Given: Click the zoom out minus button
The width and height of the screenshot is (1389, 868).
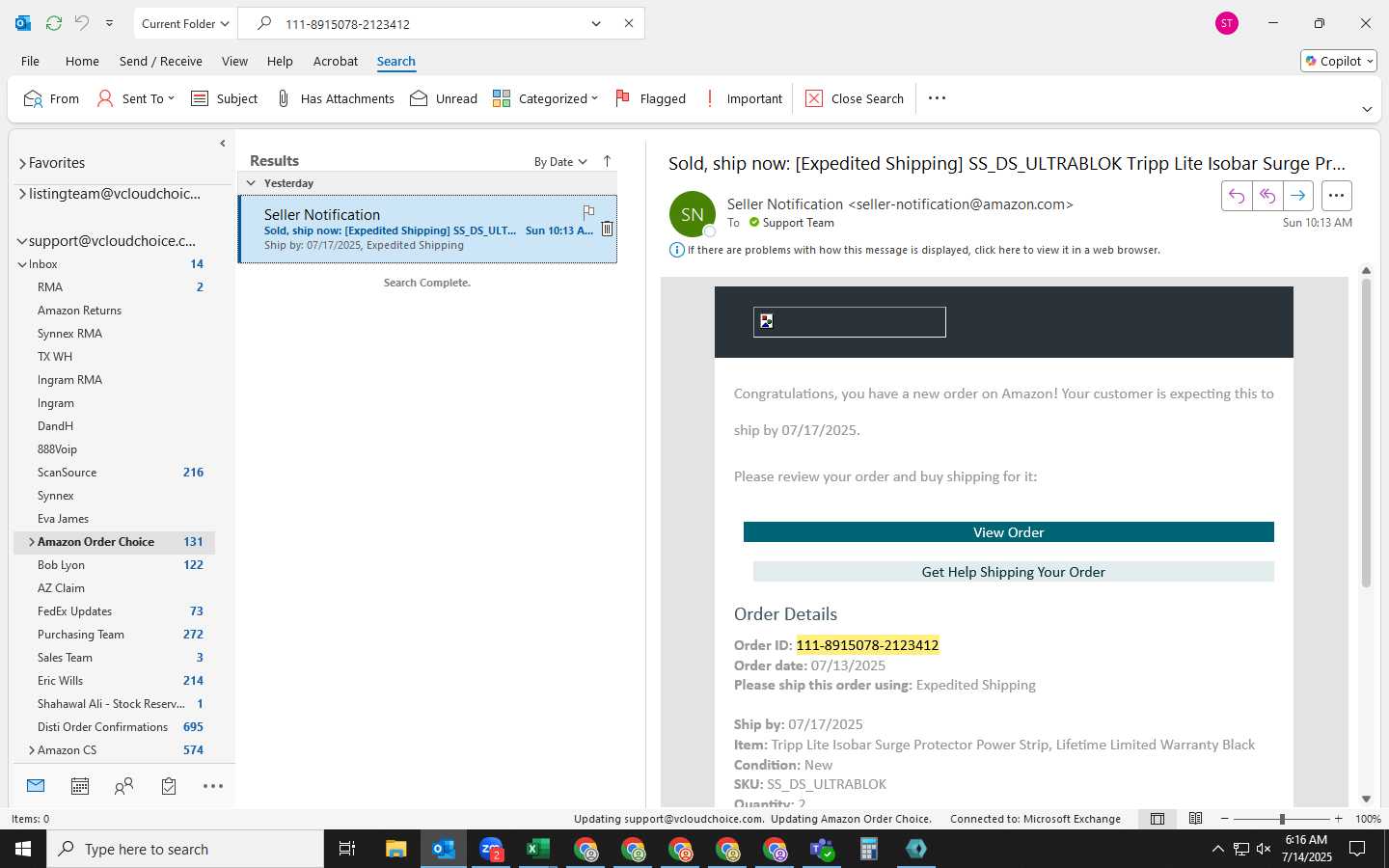Looking at the screenshot, I should pyautogui.click(x=1225, y=819).
